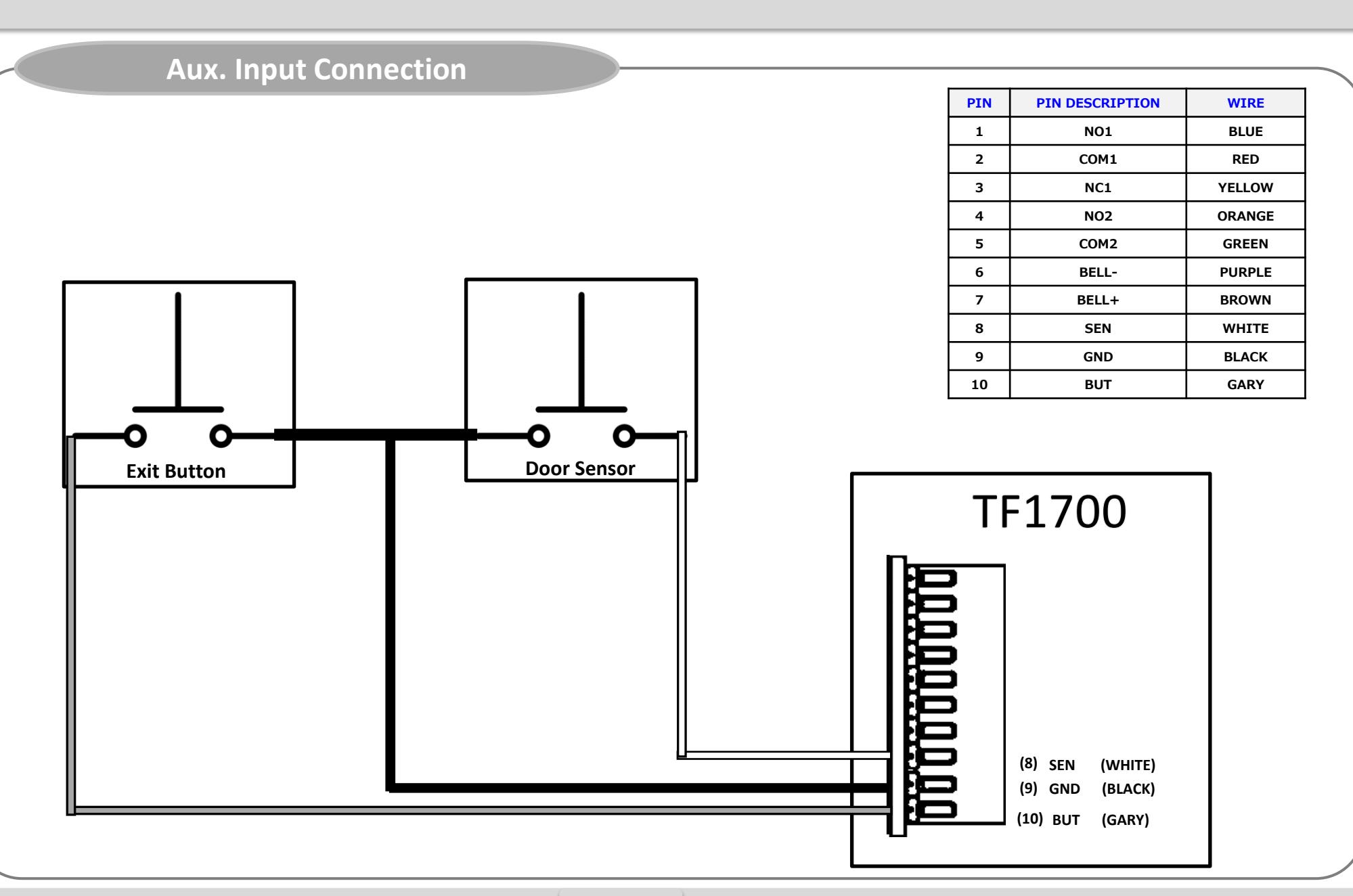Click the Exit Button label
The image size is (1353, 896).
coord(176,471)
